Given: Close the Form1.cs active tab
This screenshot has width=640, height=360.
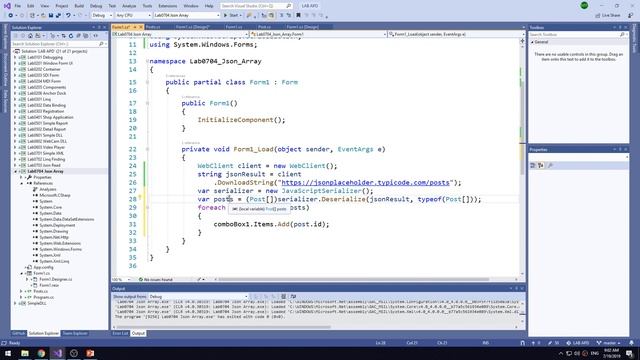Looking at the screenshot, I should (141, 27).
